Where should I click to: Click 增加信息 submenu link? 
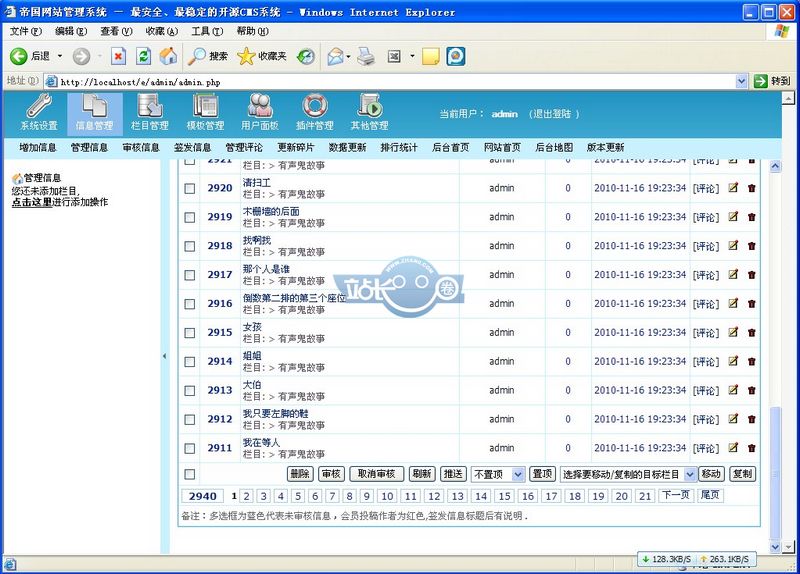(x=38, y=147)
